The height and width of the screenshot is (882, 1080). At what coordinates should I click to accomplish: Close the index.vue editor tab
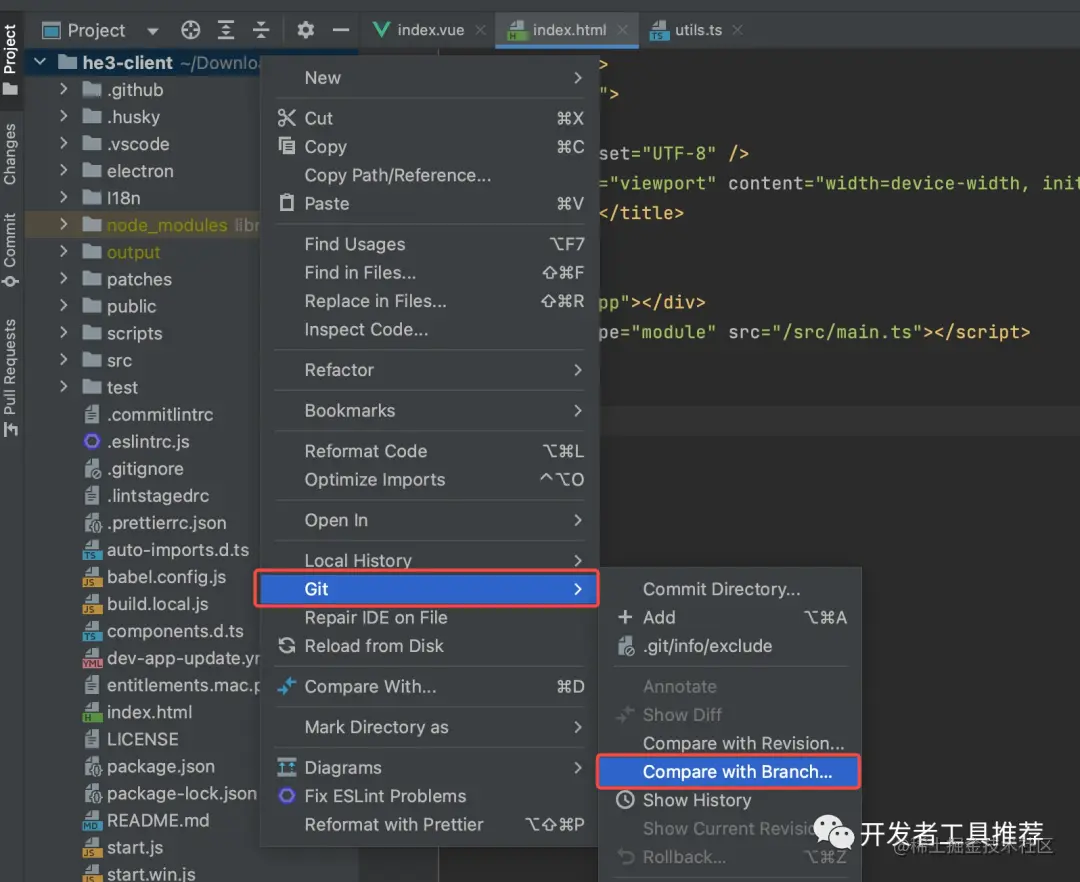tap(480, 30)
